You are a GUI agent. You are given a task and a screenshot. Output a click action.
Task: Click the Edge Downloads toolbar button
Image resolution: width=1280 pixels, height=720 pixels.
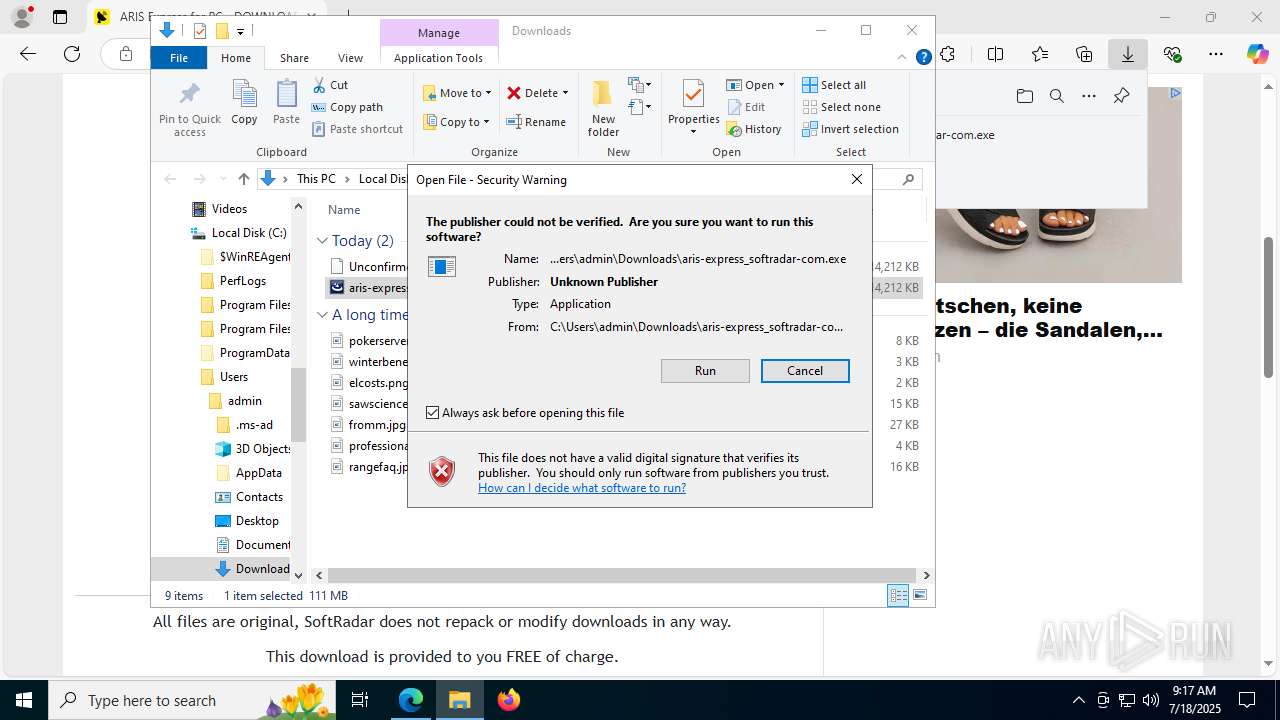pyautogui.click(x=1127, y=54)
